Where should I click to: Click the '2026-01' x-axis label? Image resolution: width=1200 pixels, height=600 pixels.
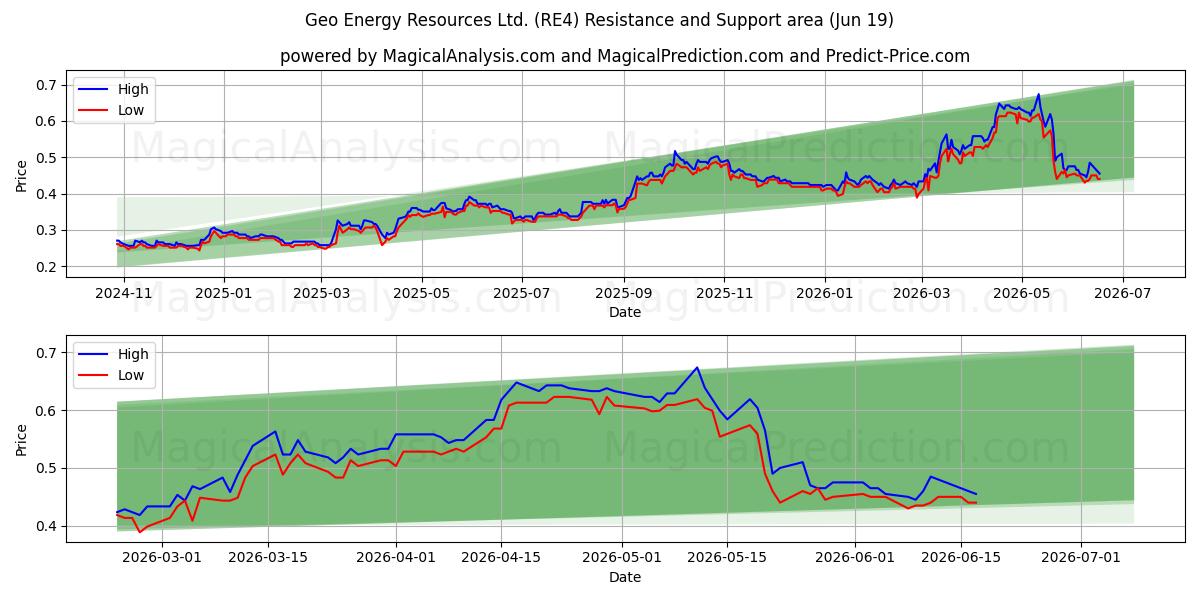[x=825, y=295]
